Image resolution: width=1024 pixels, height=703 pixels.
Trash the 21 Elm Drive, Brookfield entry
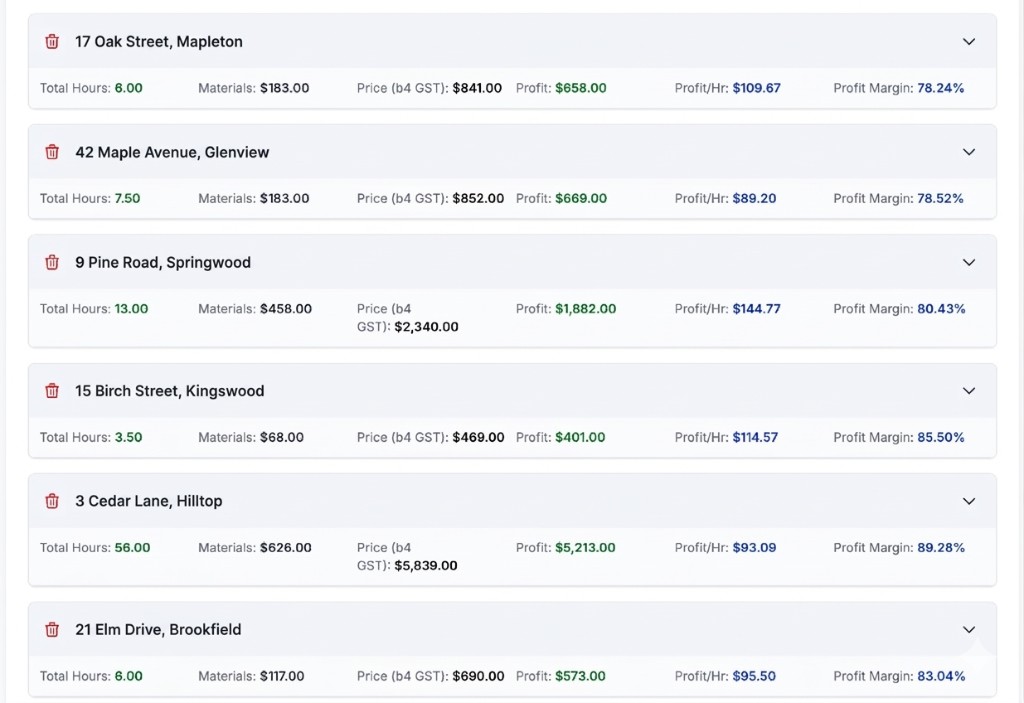52,630
